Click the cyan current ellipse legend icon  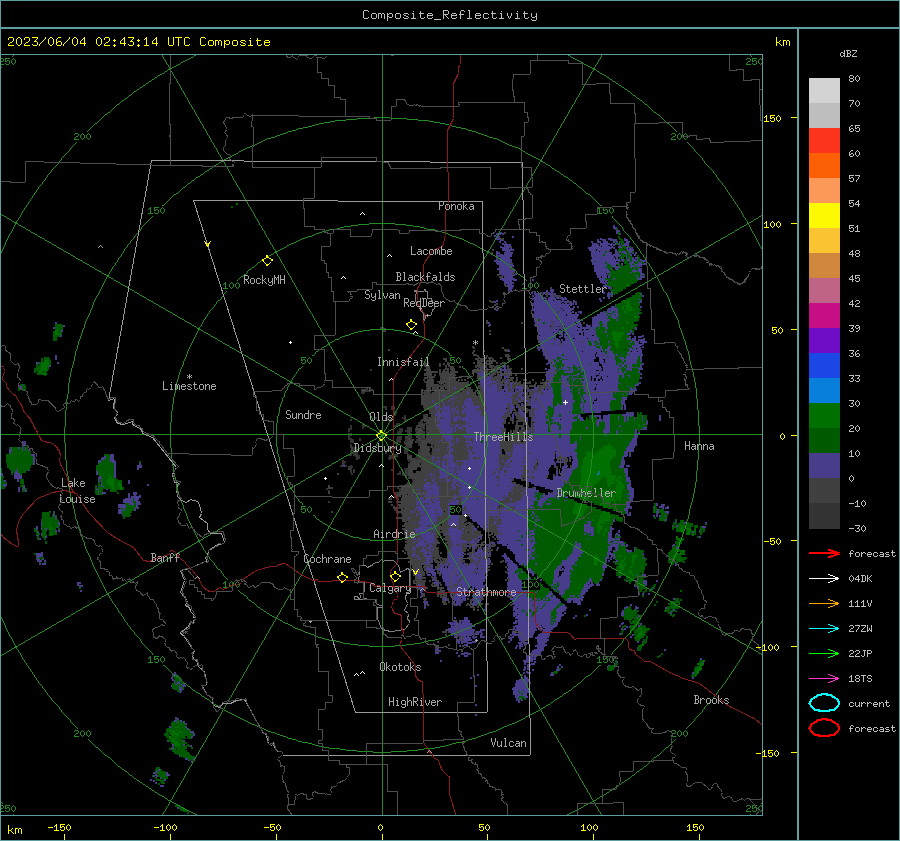(824, 703)
